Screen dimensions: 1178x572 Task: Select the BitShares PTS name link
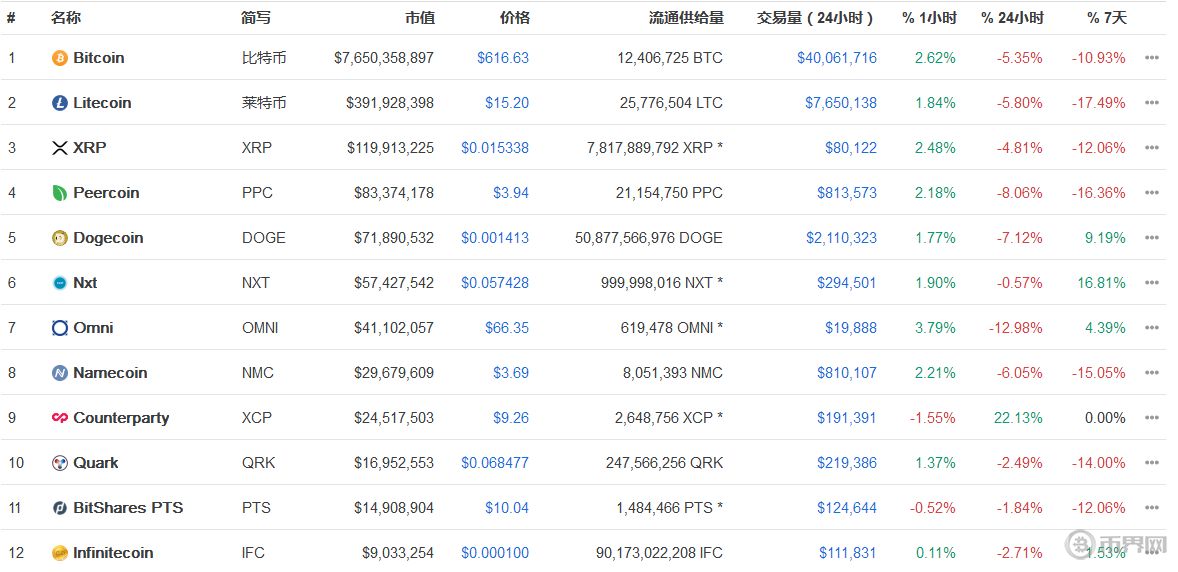(128, 508)
